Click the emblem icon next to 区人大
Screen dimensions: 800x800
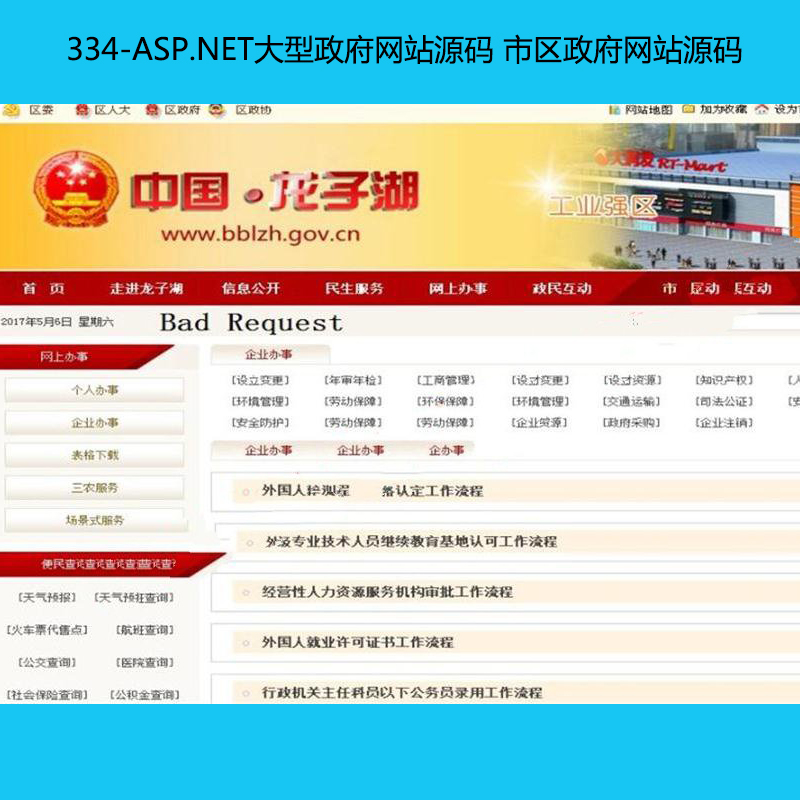pyautogui.click(x=80, y=110)
